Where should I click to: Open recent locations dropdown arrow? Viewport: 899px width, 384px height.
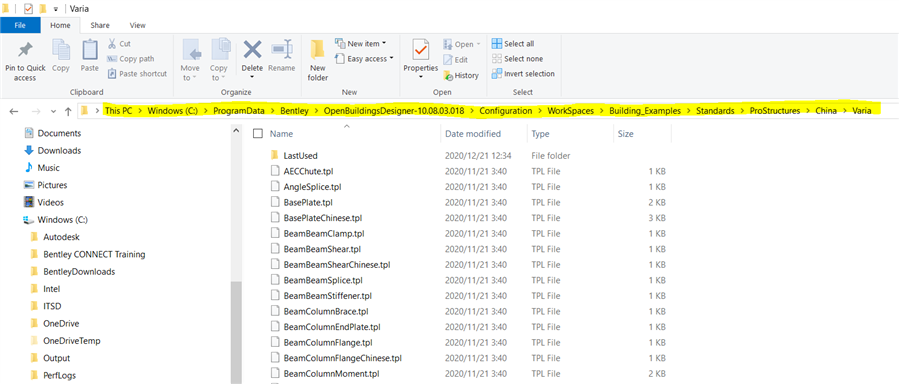(x=53, y=111)
